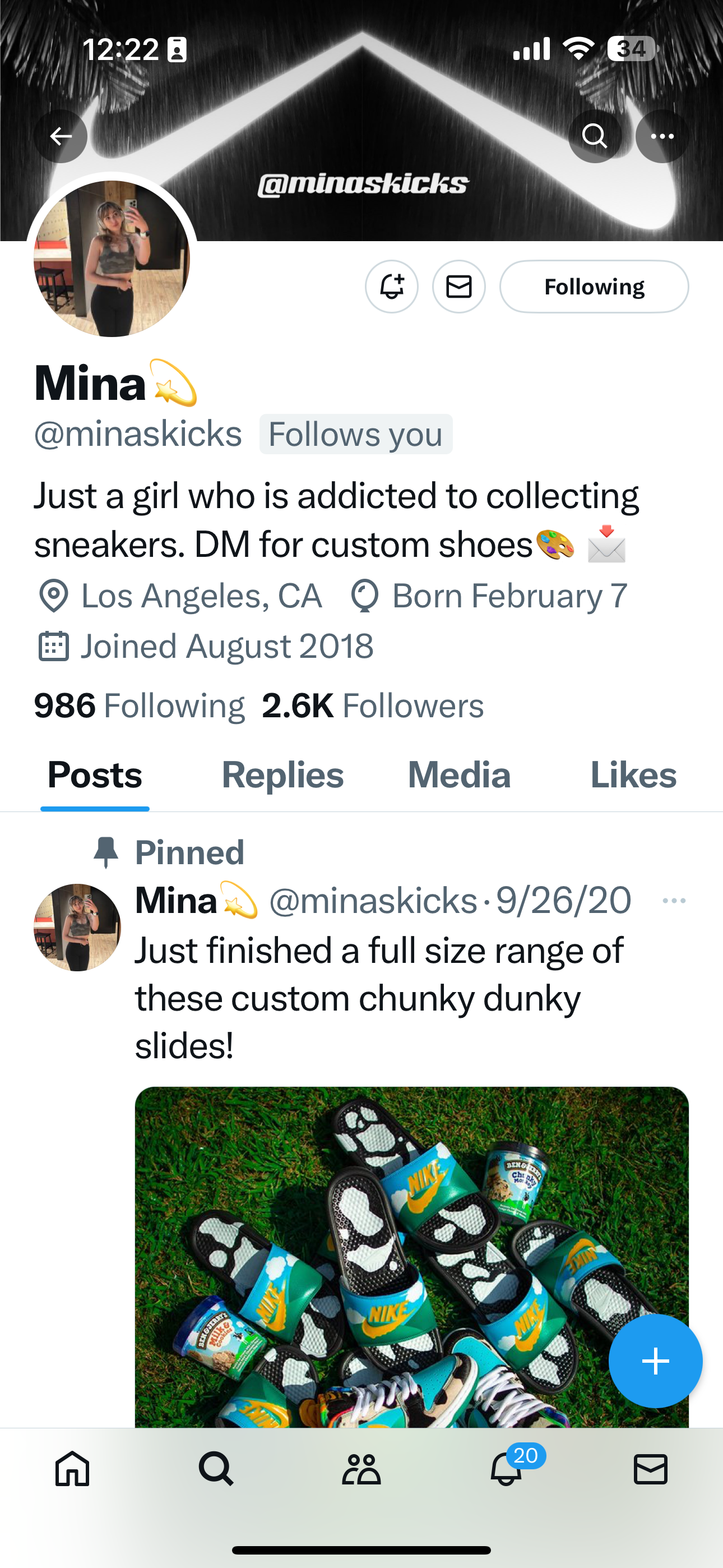The width and height of the screenshot is (723, 1568).
Task: Compose a new post with plus button
Action: pos(655,1361)
